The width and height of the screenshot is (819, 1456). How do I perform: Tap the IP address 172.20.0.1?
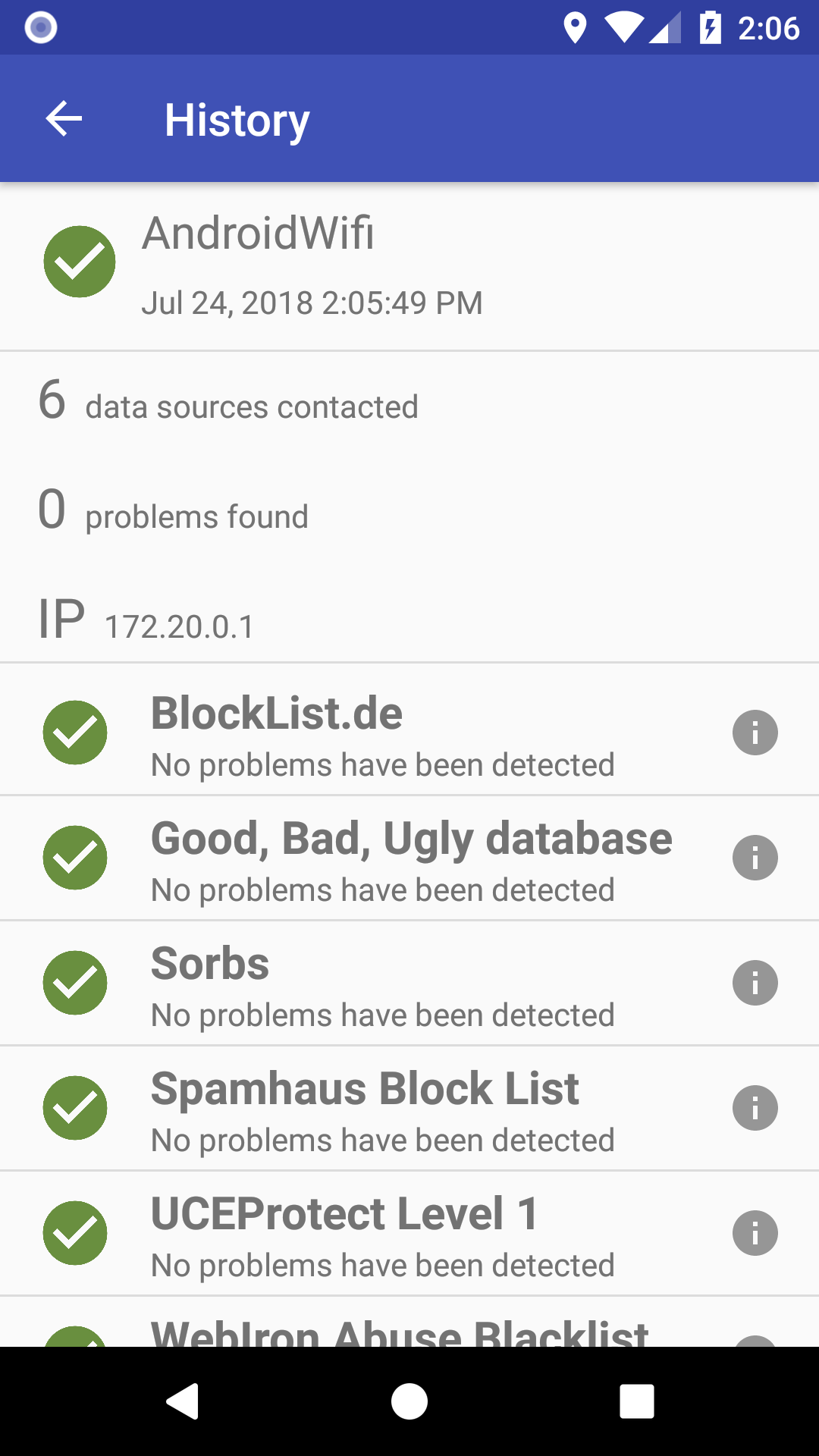coord(180,627)
